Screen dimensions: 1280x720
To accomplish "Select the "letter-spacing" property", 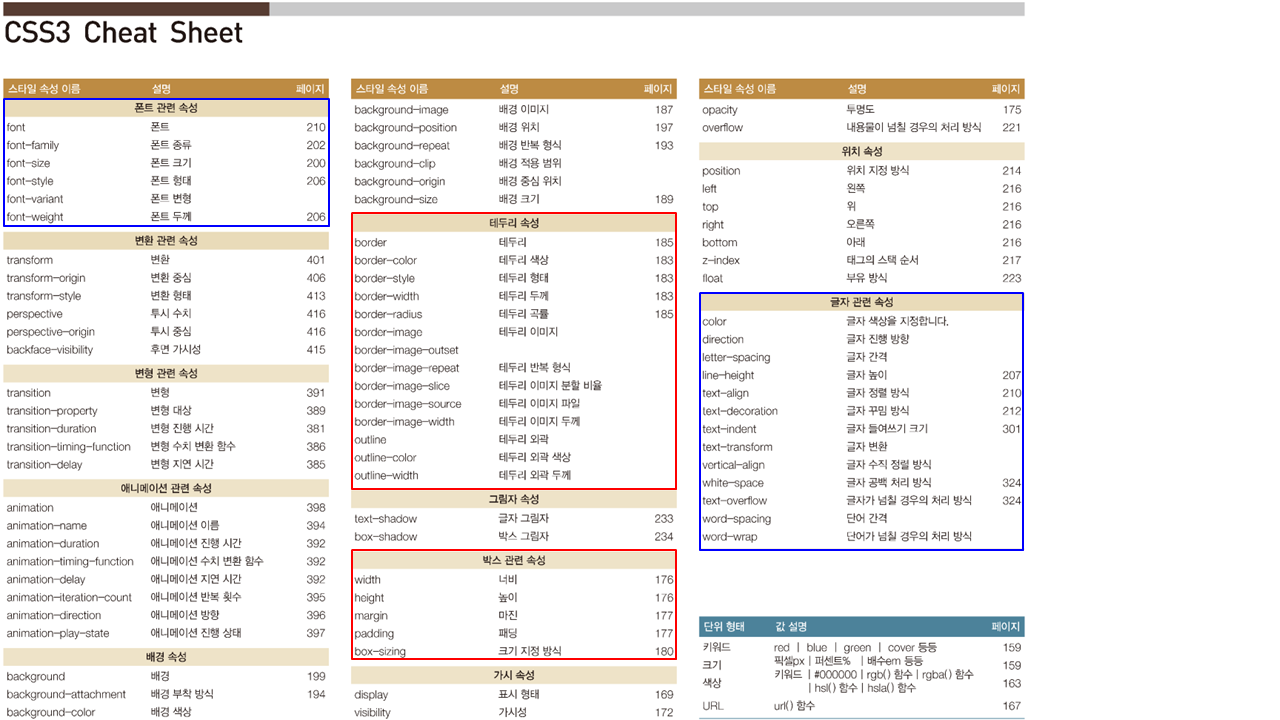I will (x=736, y=358).
